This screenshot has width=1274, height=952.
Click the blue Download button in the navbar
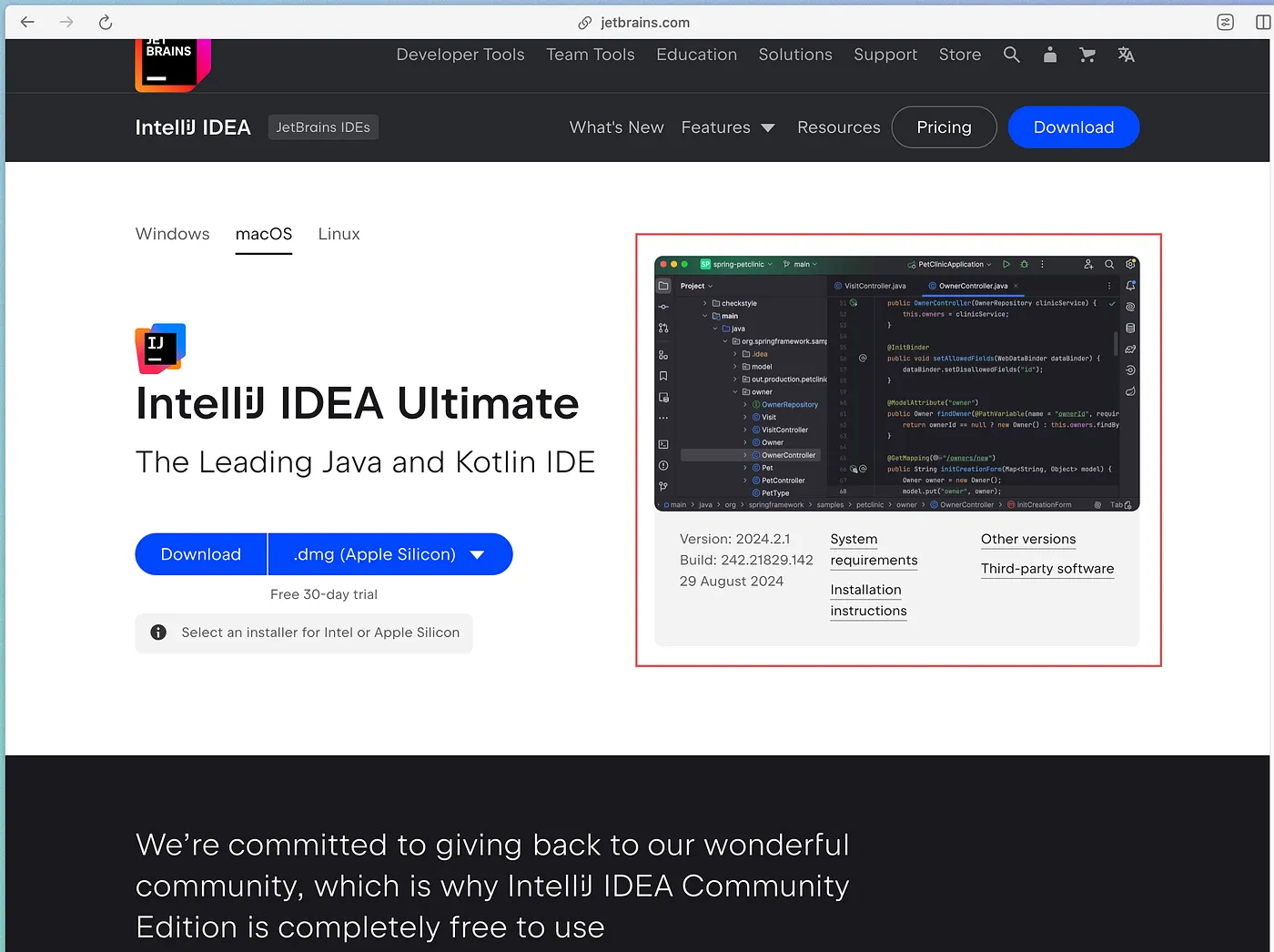tap(1073, 127)
